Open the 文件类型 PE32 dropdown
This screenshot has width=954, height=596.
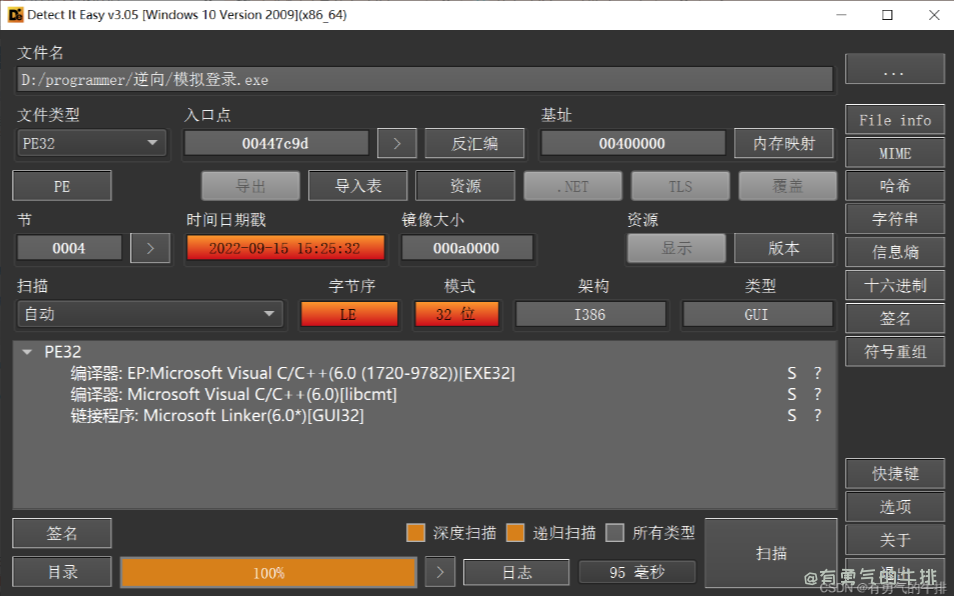[x=92, y=144]
